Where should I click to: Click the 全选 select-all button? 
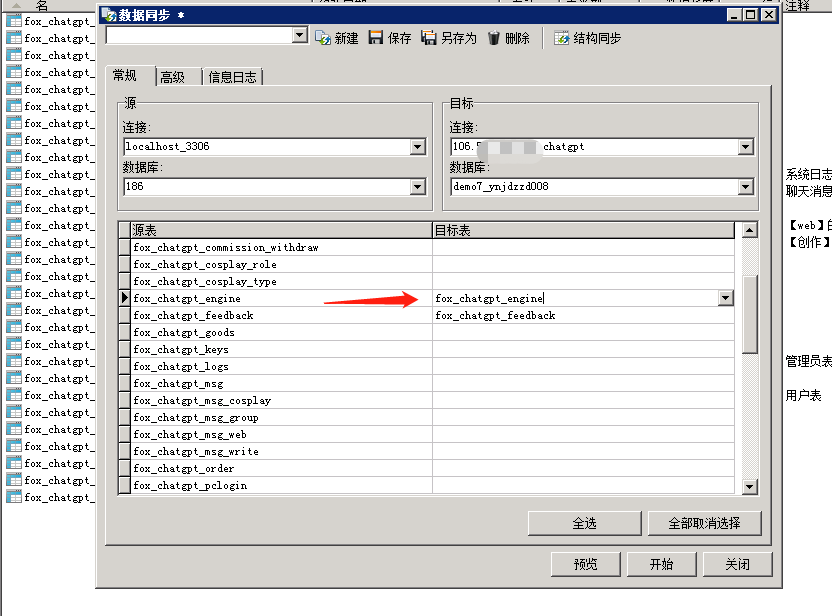(585, 523)
